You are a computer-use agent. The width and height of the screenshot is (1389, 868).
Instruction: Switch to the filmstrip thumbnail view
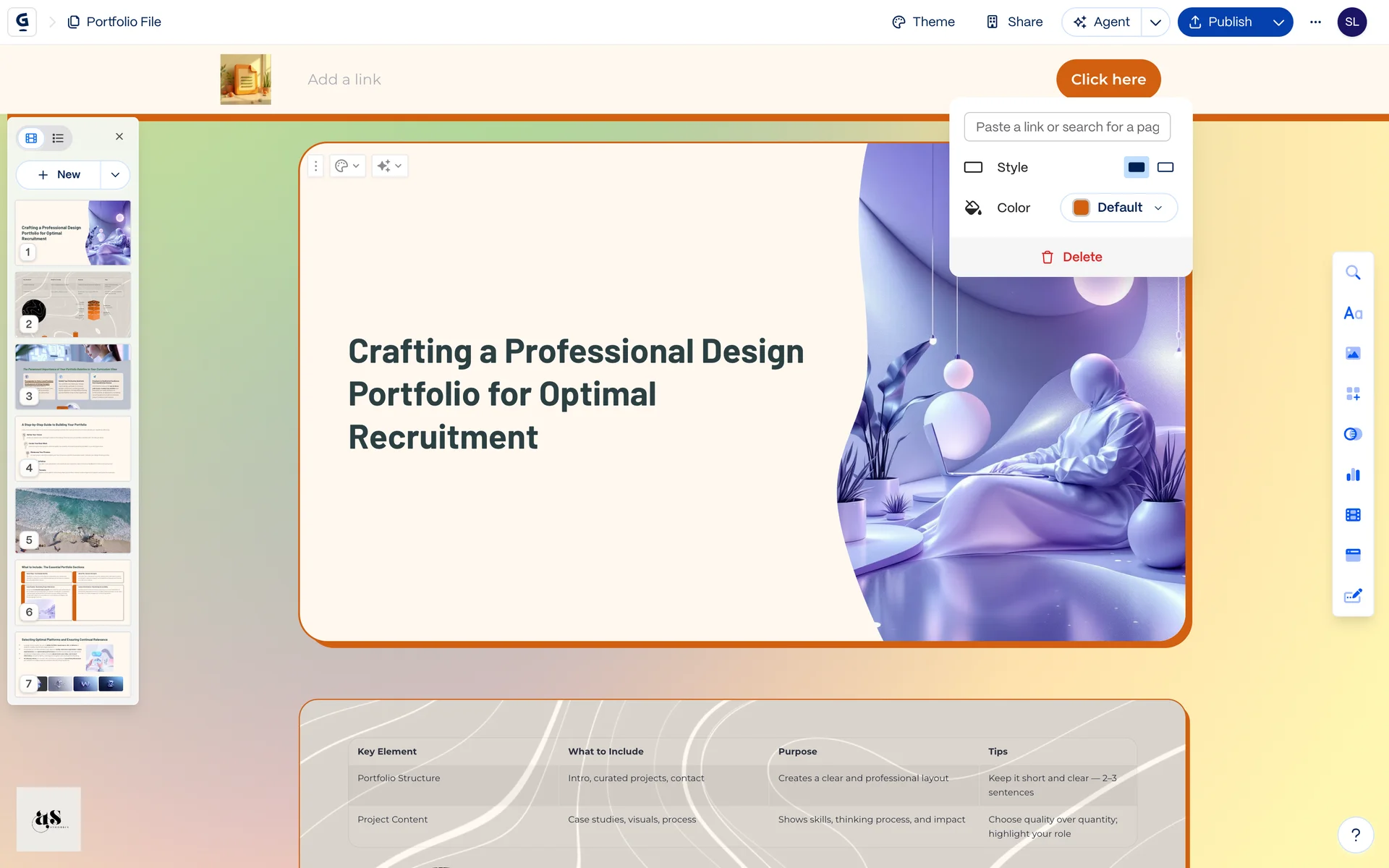pos(31,138)
